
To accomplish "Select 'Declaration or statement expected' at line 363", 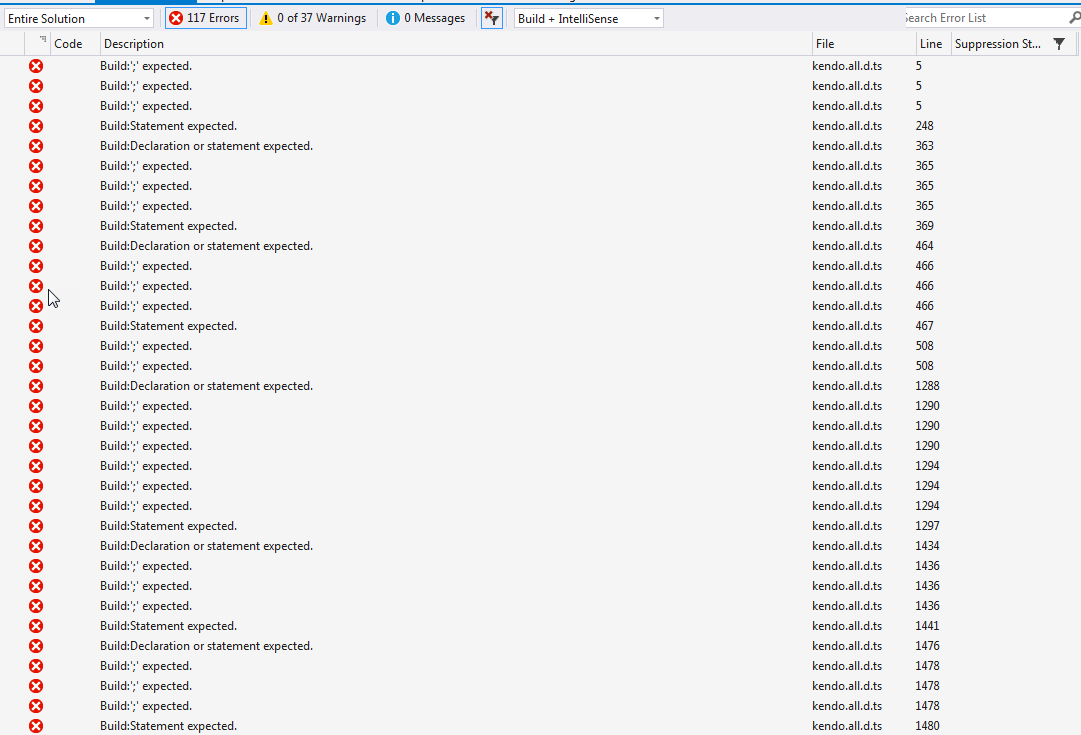I will click(206, 146).
